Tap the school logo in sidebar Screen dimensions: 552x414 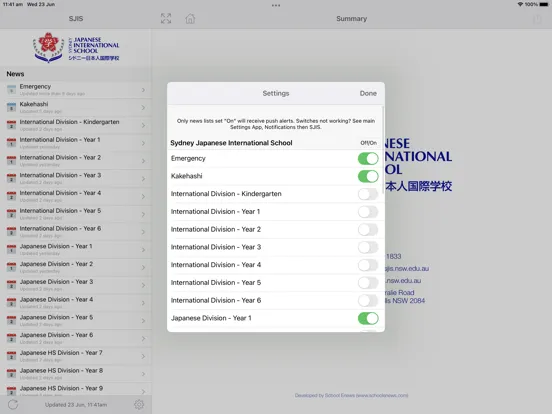coord(76,48)
